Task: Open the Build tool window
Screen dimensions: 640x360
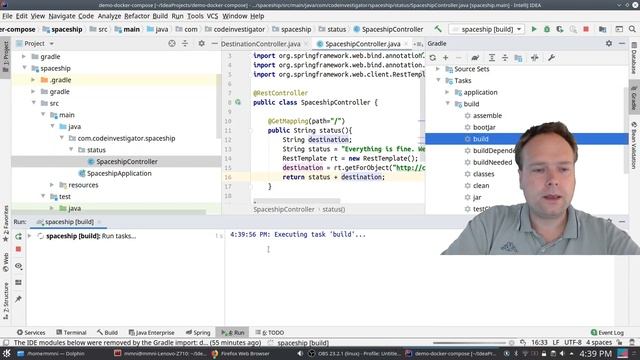Action: click(107, 333)
